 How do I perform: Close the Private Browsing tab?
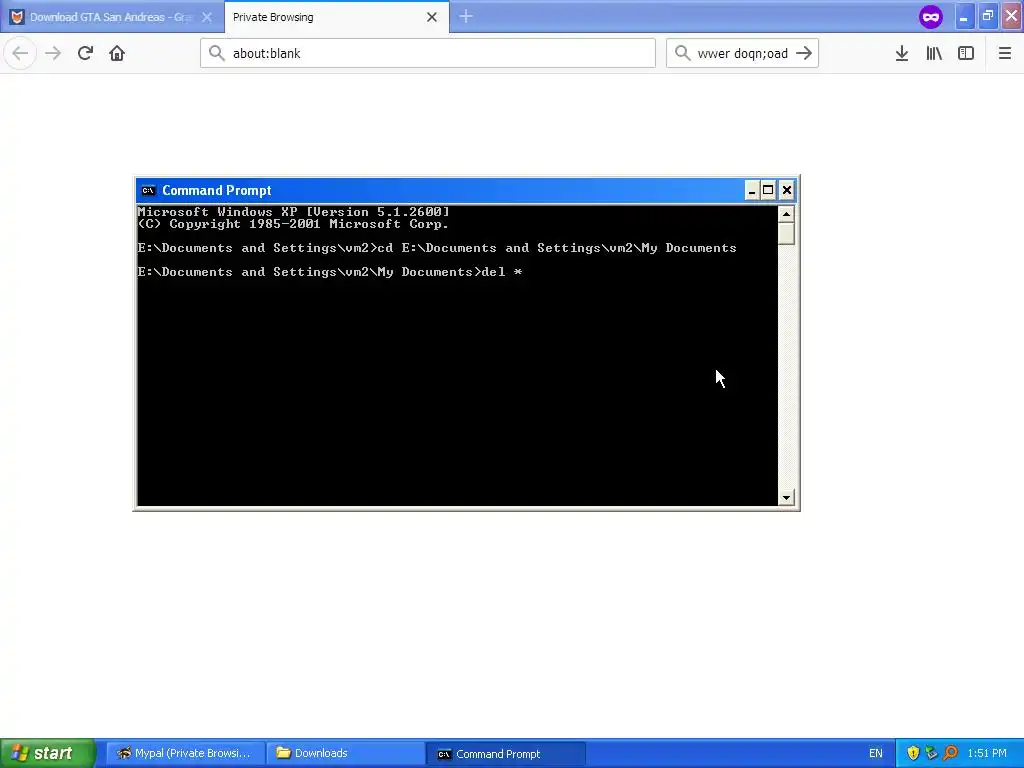click(432, 17)
